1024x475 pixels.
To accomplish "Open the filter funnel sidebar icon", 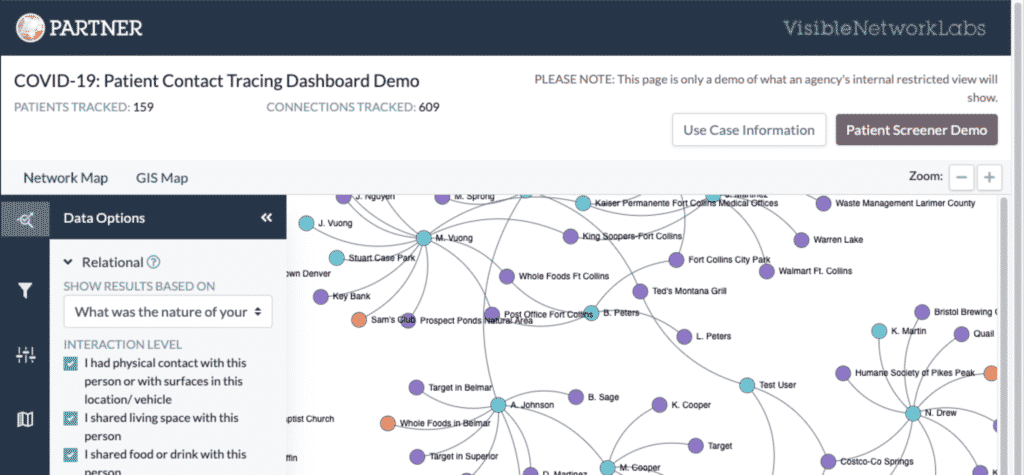I will [25, 291].
